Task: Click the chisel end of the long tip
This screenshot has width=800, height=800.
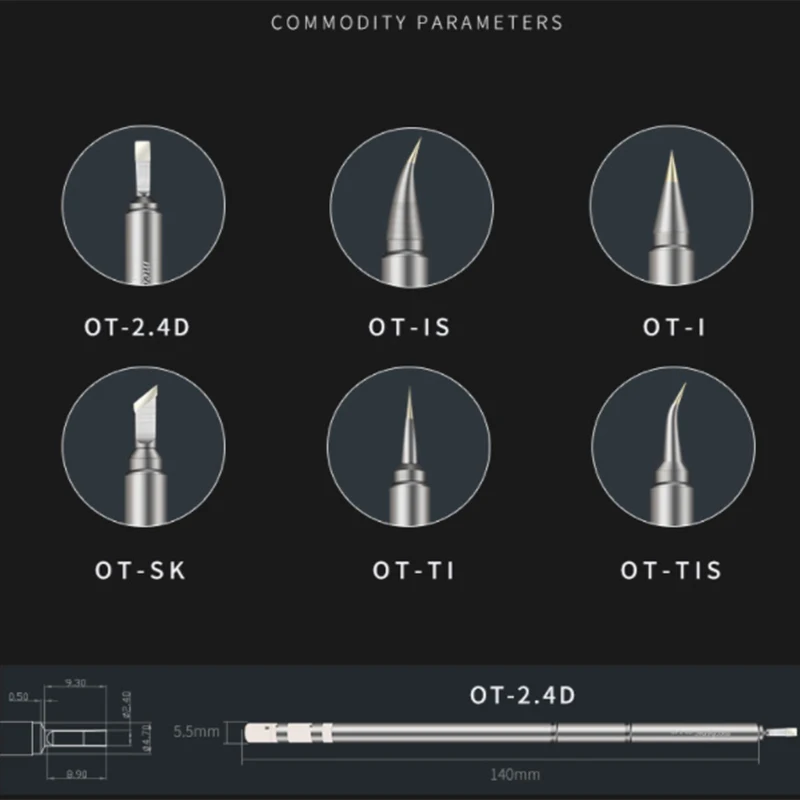Action: (781, 732)
